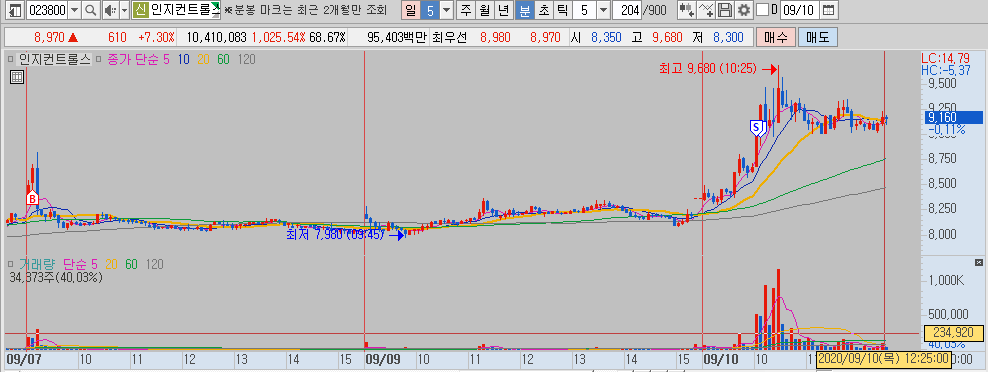Select 년 yearly chart period
This screenshot has width=988, height=372.
coord(503,10)
